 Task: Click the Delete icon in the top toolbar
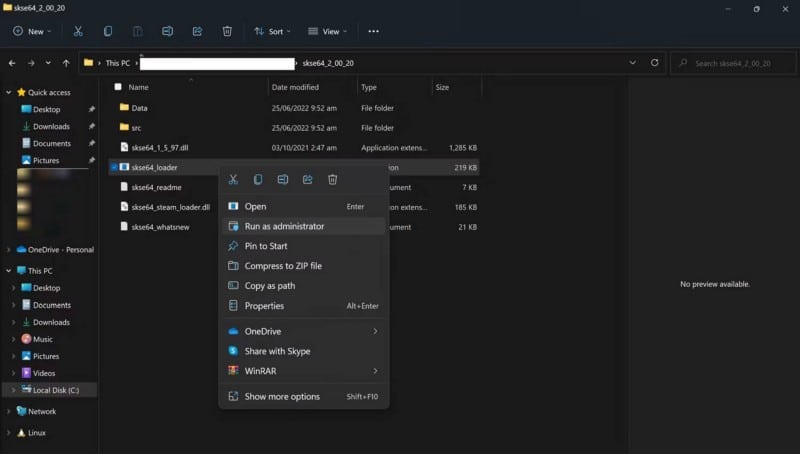click(227, 31)
